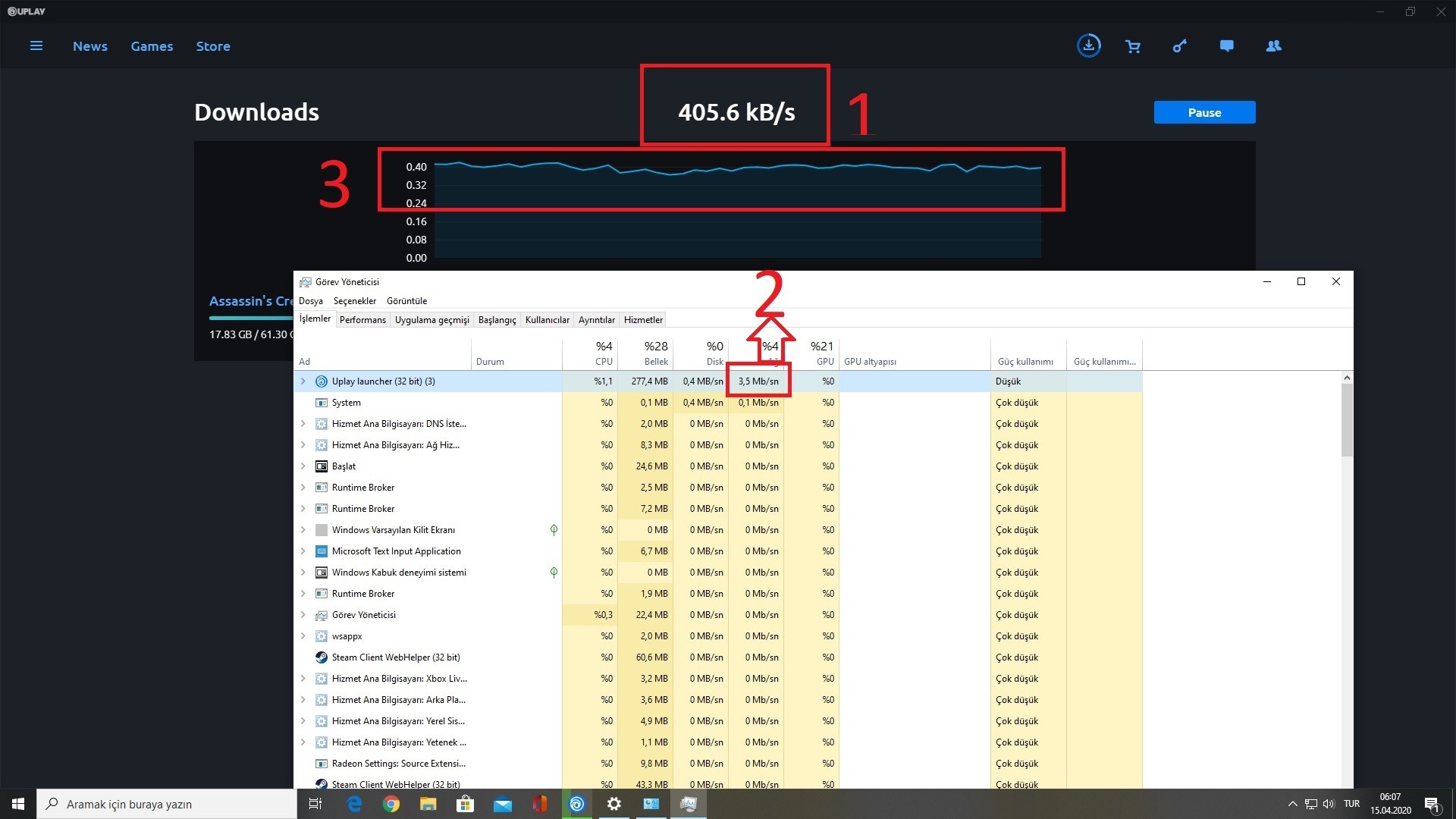
Task: Pause the current download
Action: (1204, 112)
